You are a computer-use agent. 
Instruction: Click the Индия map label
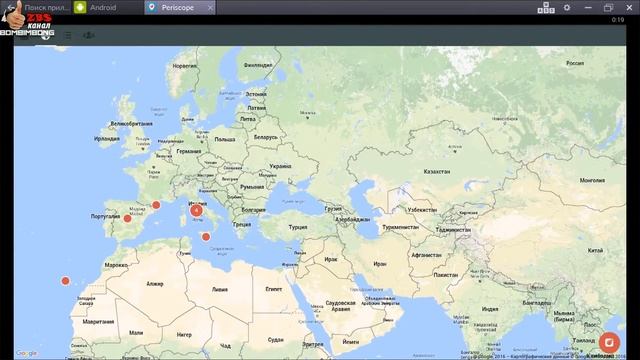tap(490, 309)
